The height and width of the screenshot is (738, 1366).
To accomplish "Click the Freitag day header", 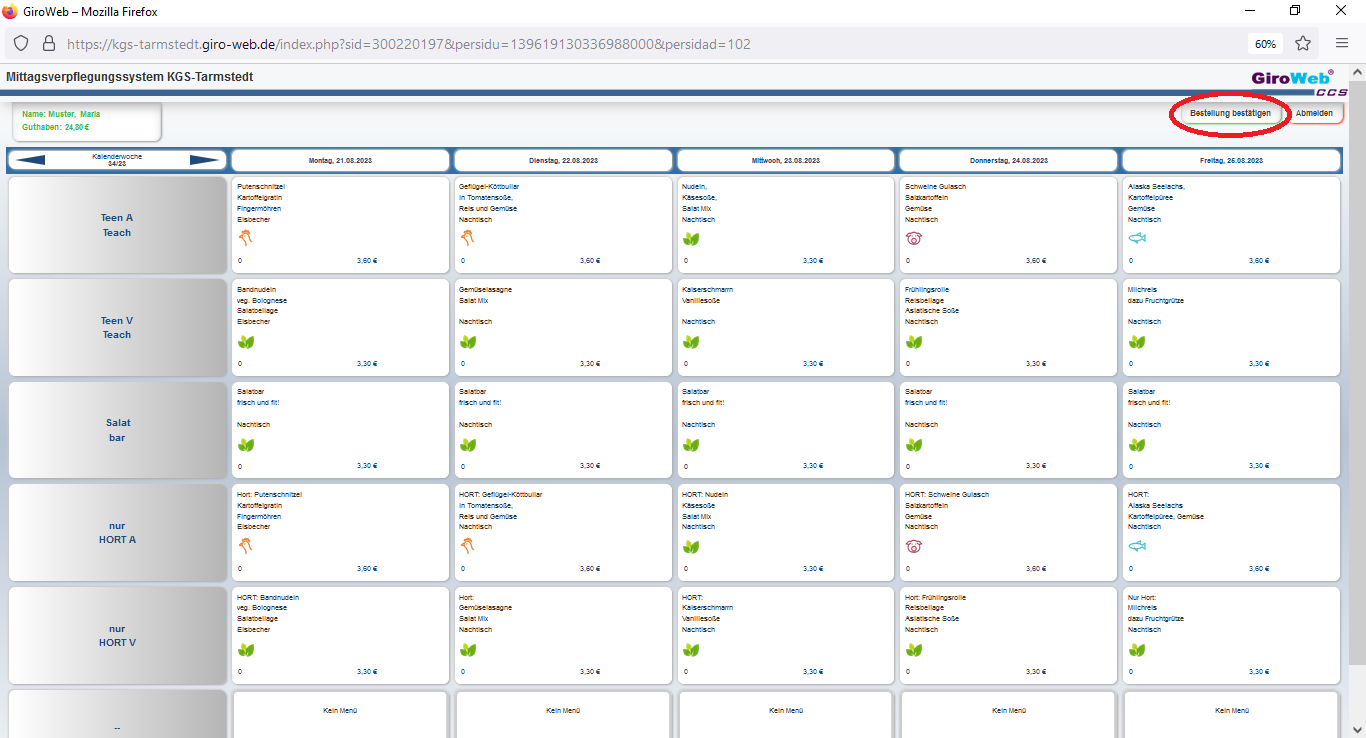I will point(1231,160).
